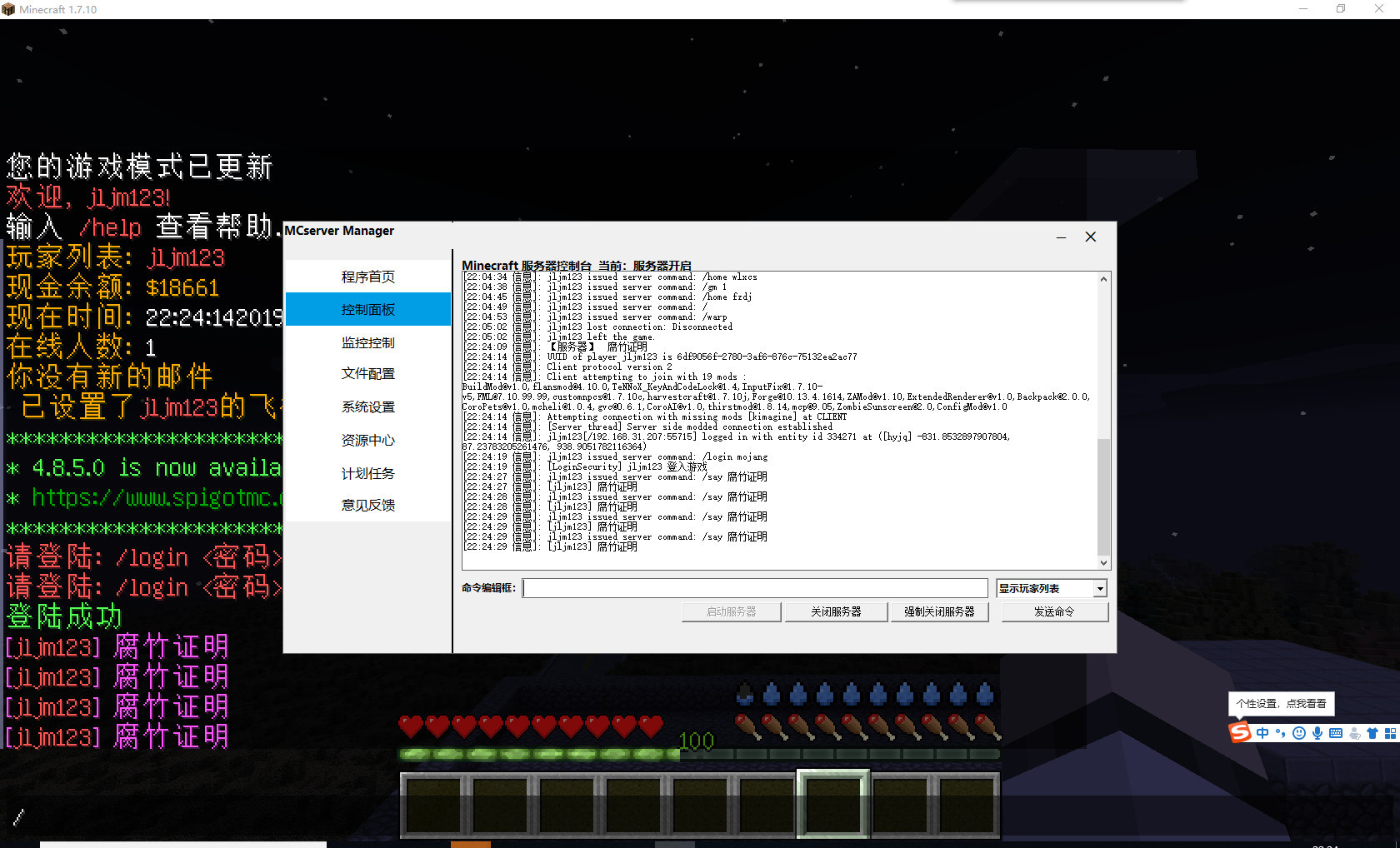Focus the 命令编辑框 command input field
Viewport: 1400px width, 848px height.
pyautogui.click(x=755, y=588)
